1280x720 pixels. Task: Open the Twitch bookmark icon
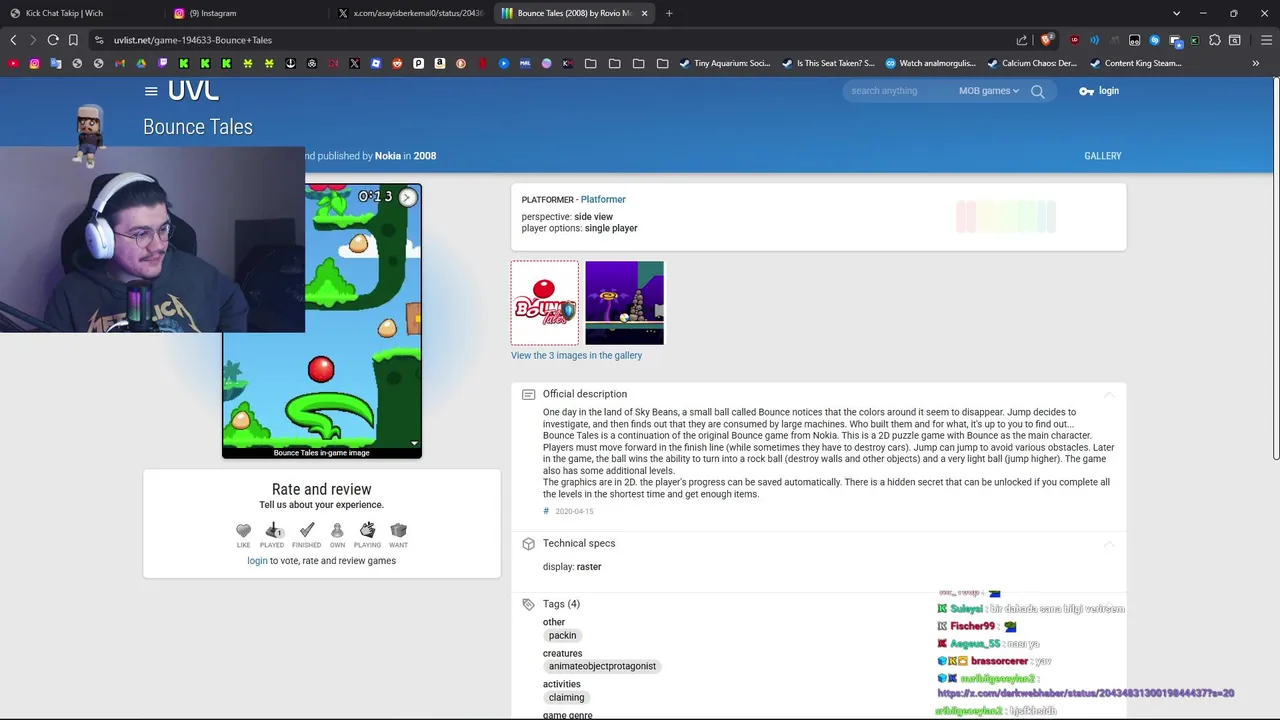(x=163, y=63)
